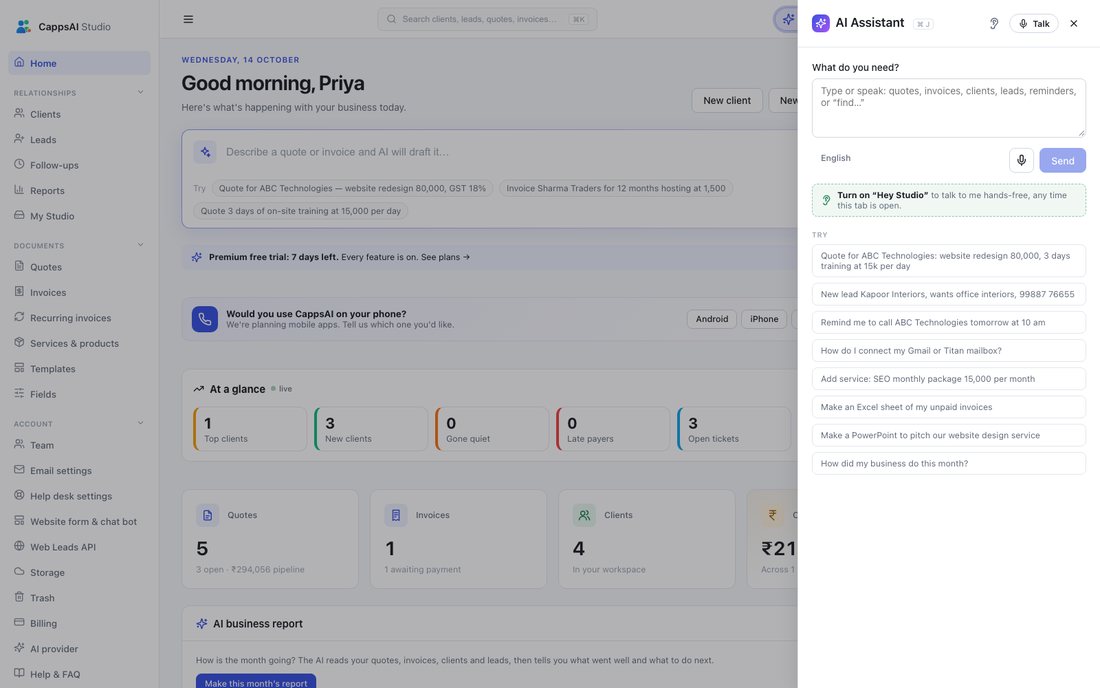Open Website form & chat bot
The width and height of the screenshot is (1100, 688).
point(79,521)
